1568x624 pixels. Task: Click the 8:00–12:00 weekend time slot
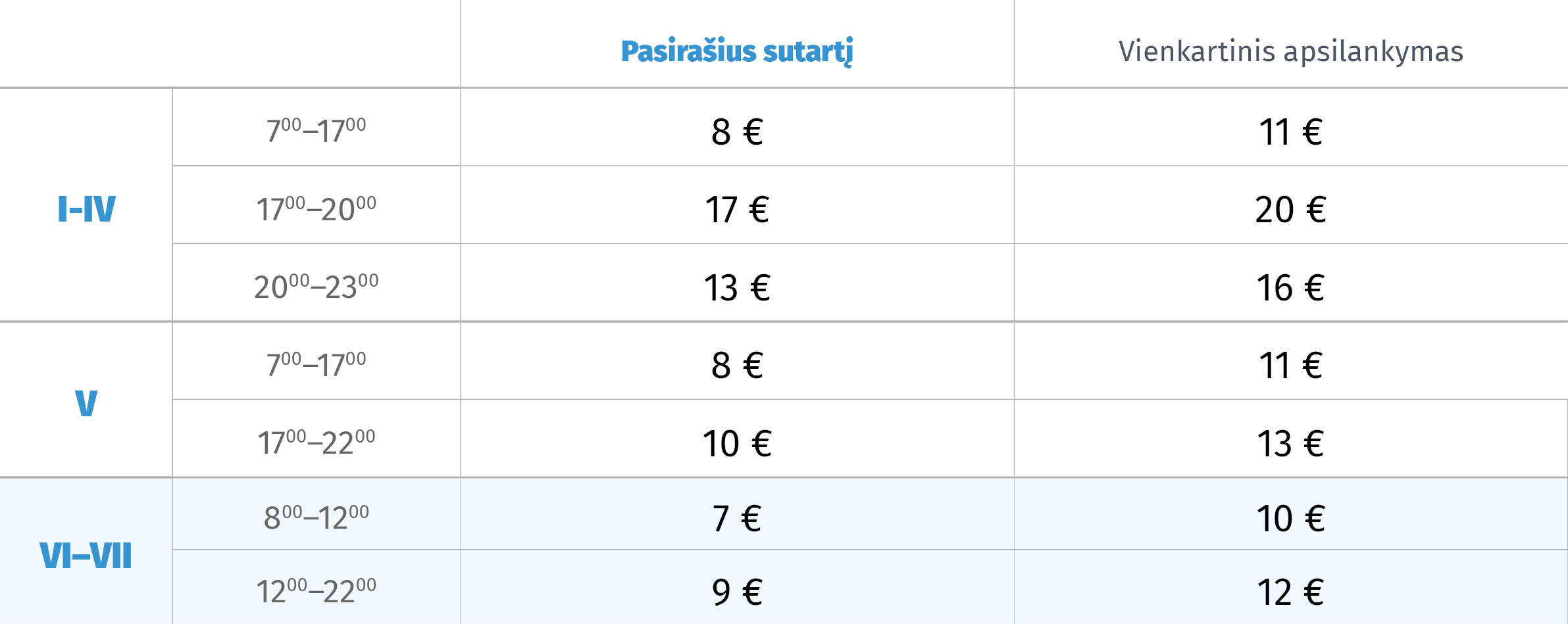click(x=316, y=517)
